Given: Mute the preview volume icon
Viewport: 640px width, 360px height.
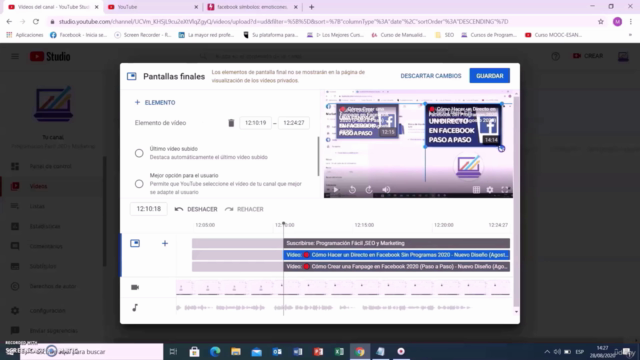Looking at the screenshot, I should (386, 189).
